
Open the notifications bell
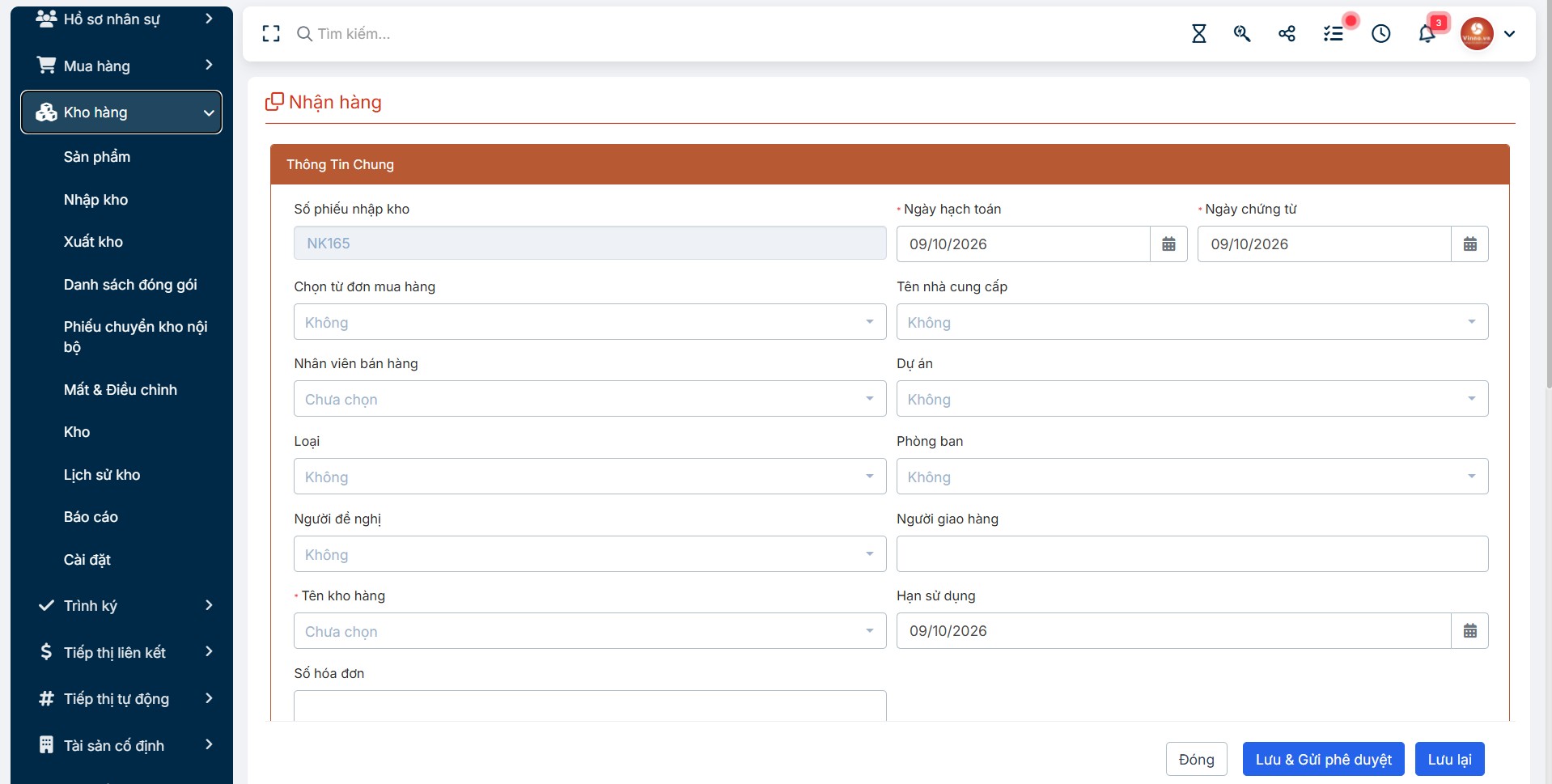click(1427, 33)
